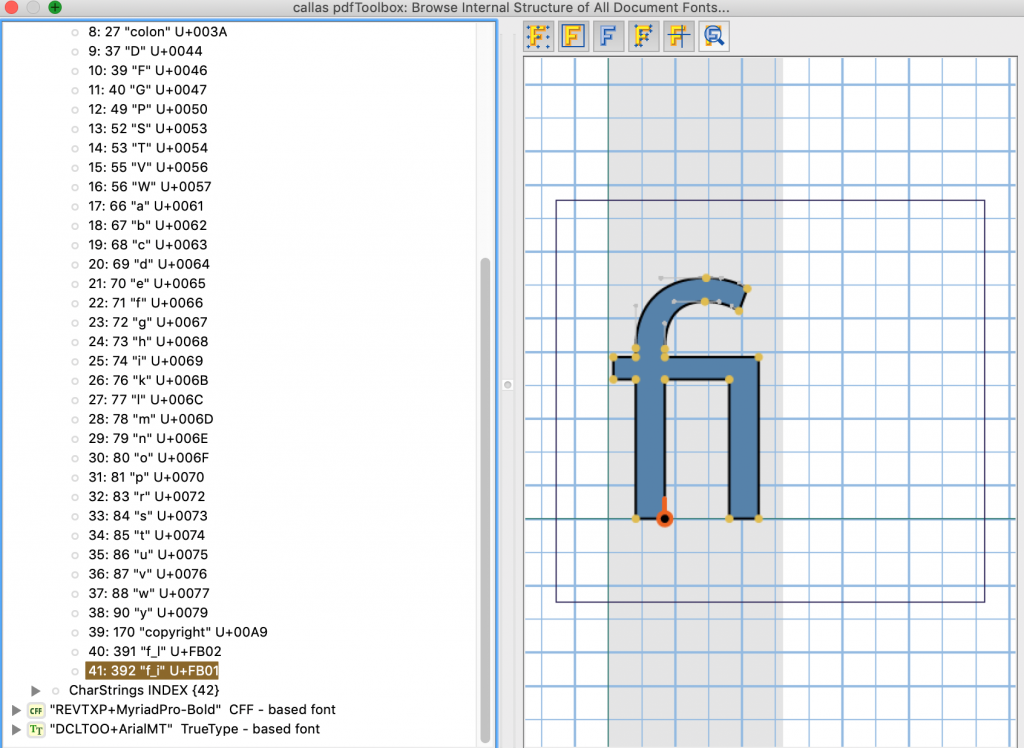The image size is (1024, 748).
Task: Pick glyph 28: 78 "m" U+006D
Action: (x=150, y=419)
